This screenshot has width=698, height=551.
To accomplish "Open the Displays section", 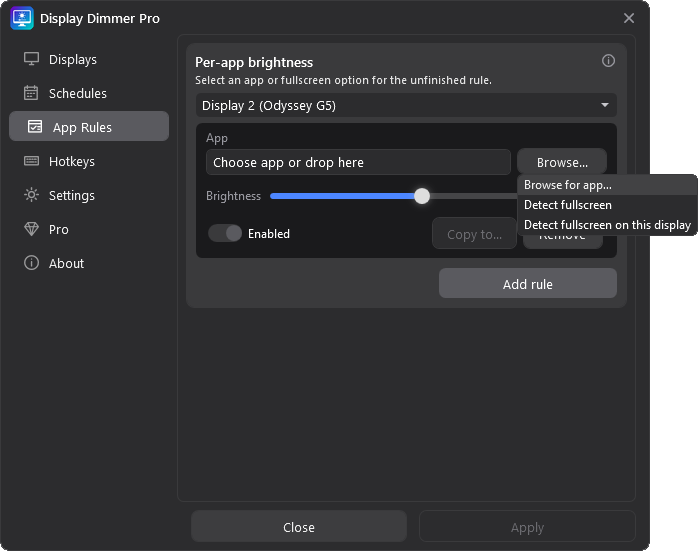I will point(73,59).
